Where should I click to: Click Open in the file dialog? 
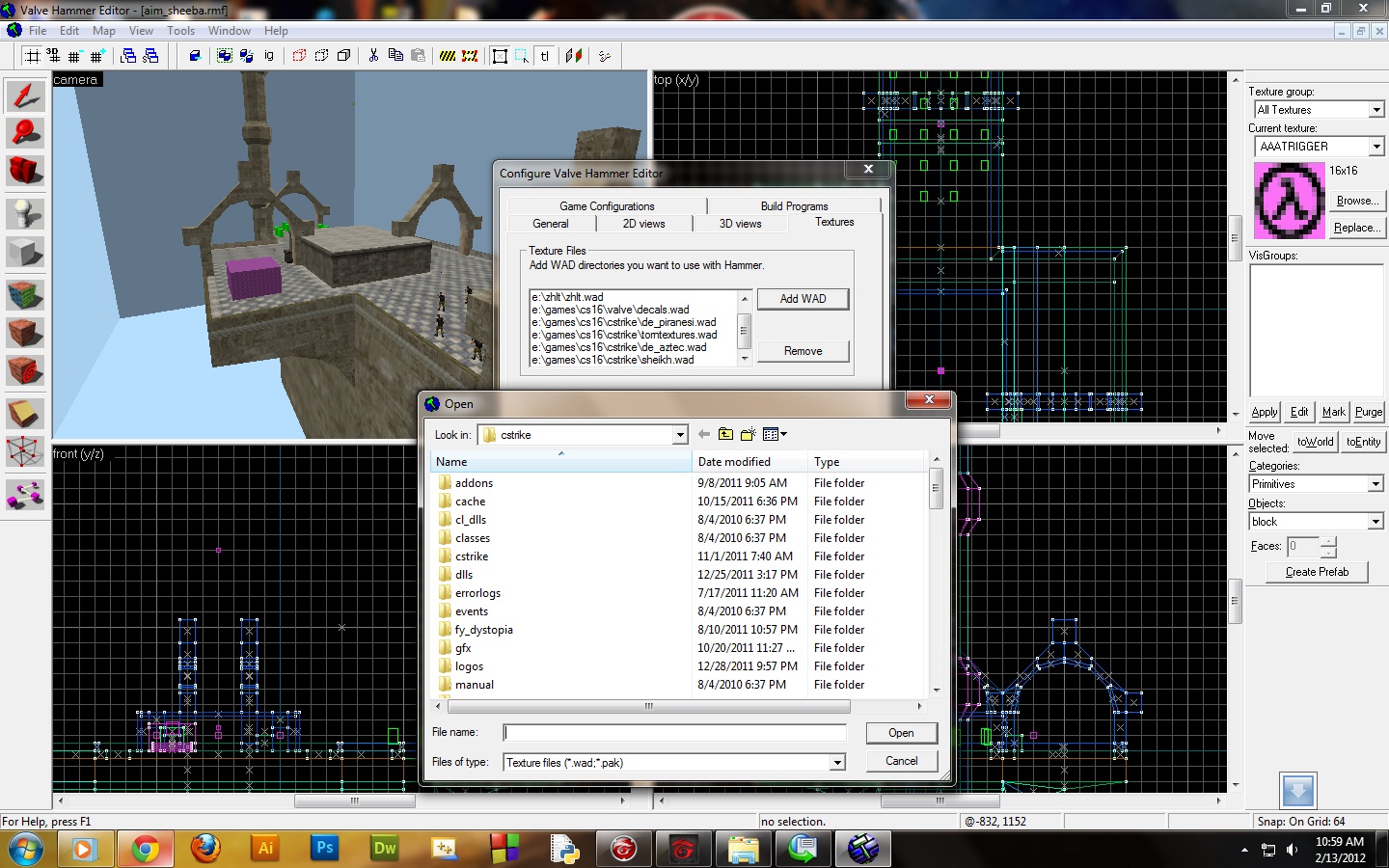pyautogui.click(x=901, y=733)
